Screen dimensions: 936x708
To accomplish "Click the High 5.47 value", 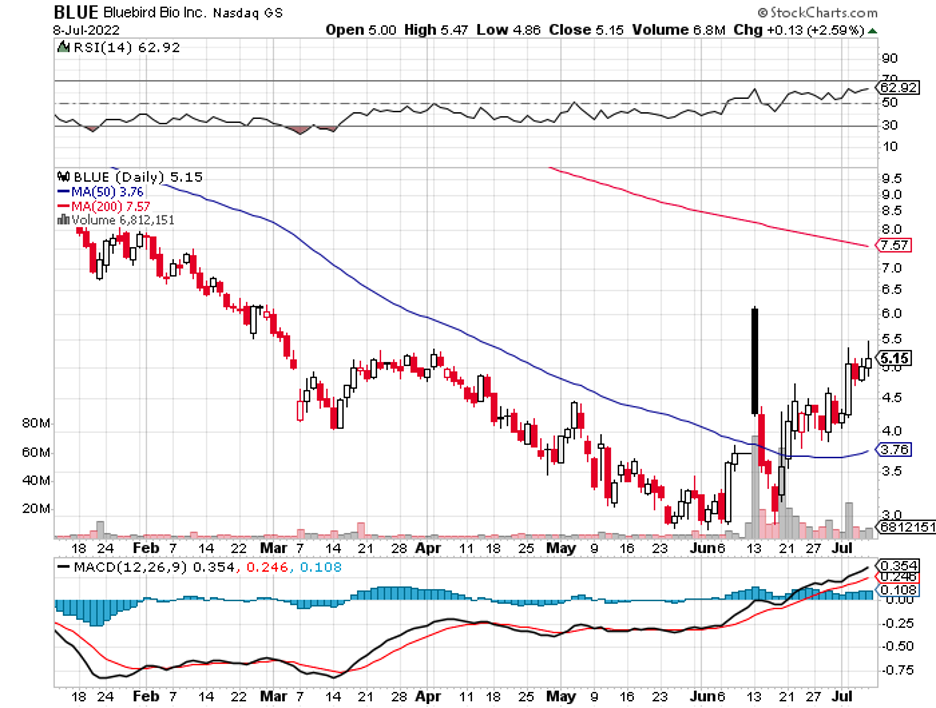I will coord(436,30).
